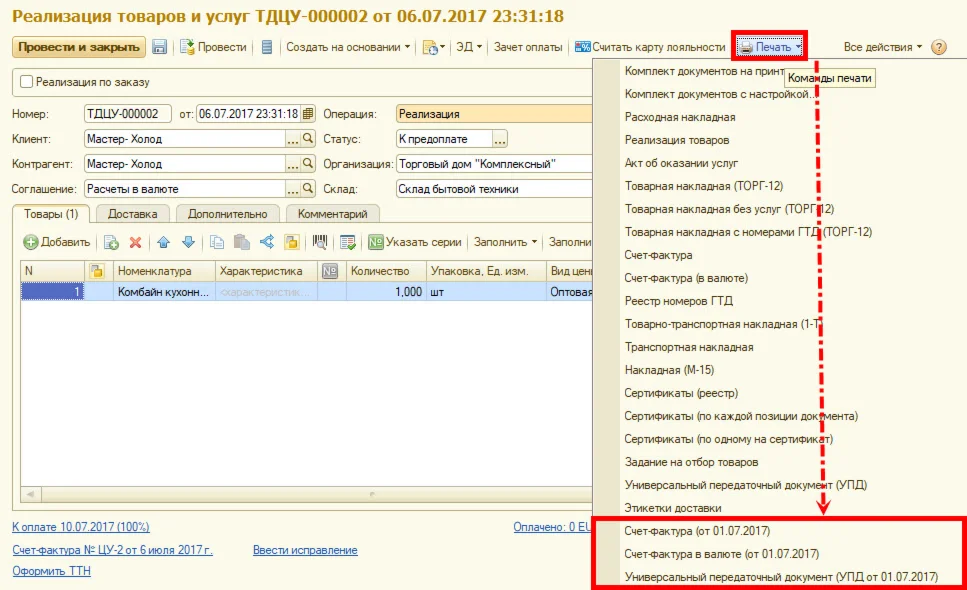Choose Товарная накладная (ТОРГ-12) from print menu

(704, 186)
